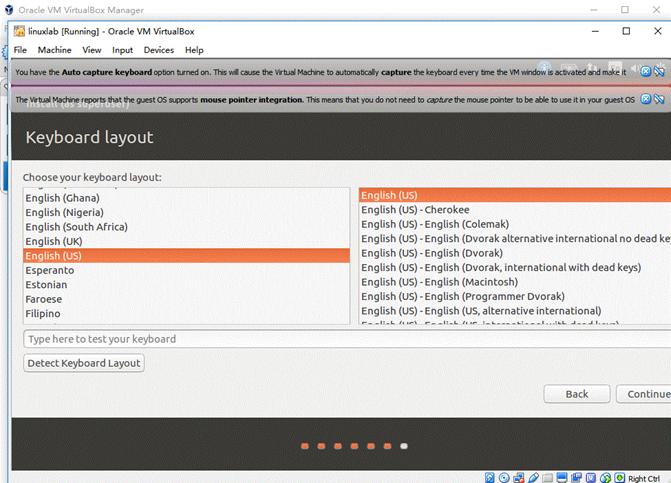Minimize the linuxlab VM window
Image resolution: width=671 pixels, height=483 pixels.
[595, 31]
